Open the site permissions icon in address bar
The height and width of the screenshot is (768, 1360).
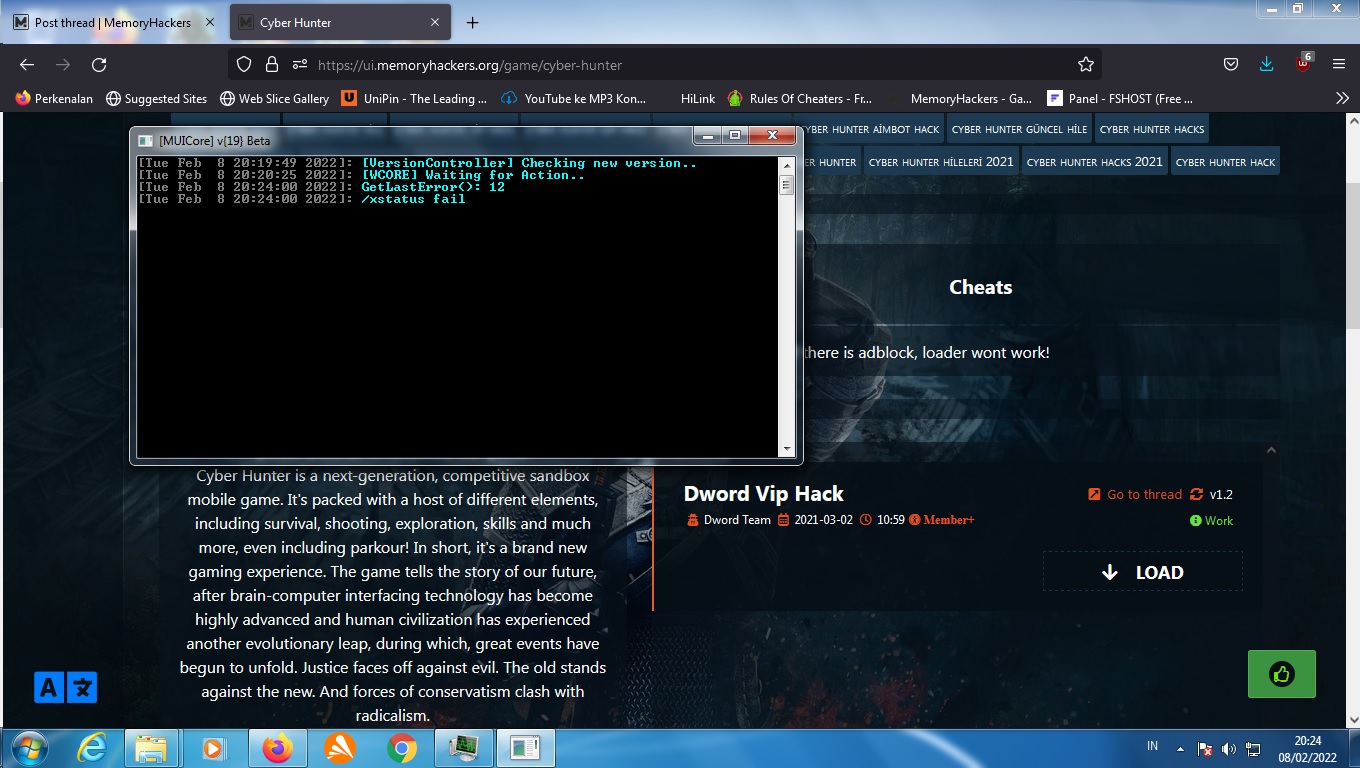pos(299,64)
